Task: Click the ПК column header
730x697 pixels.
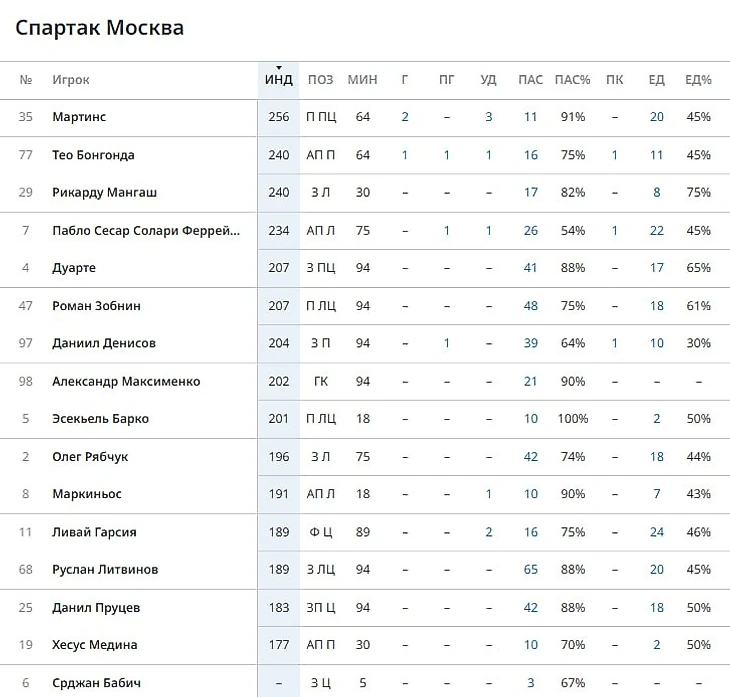Action: pos(614,80)
